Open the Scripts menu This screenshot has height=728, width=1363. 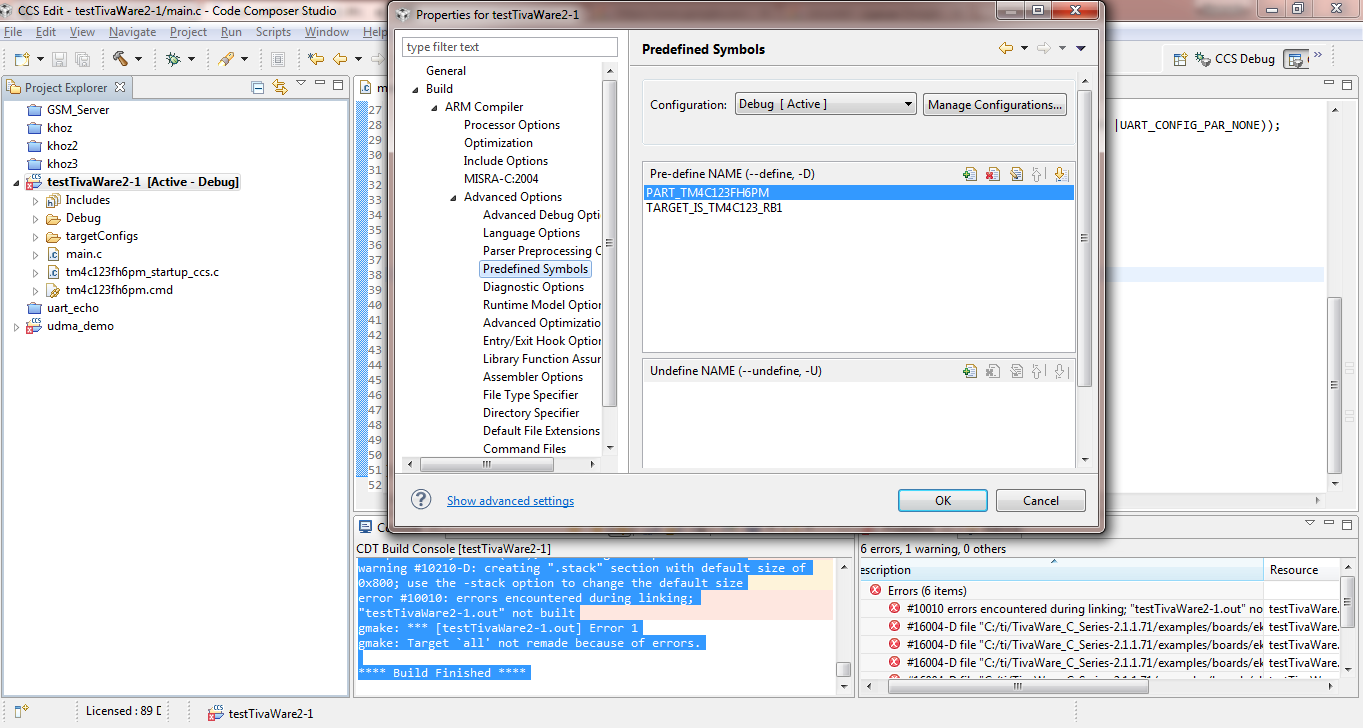pos(273,32)
